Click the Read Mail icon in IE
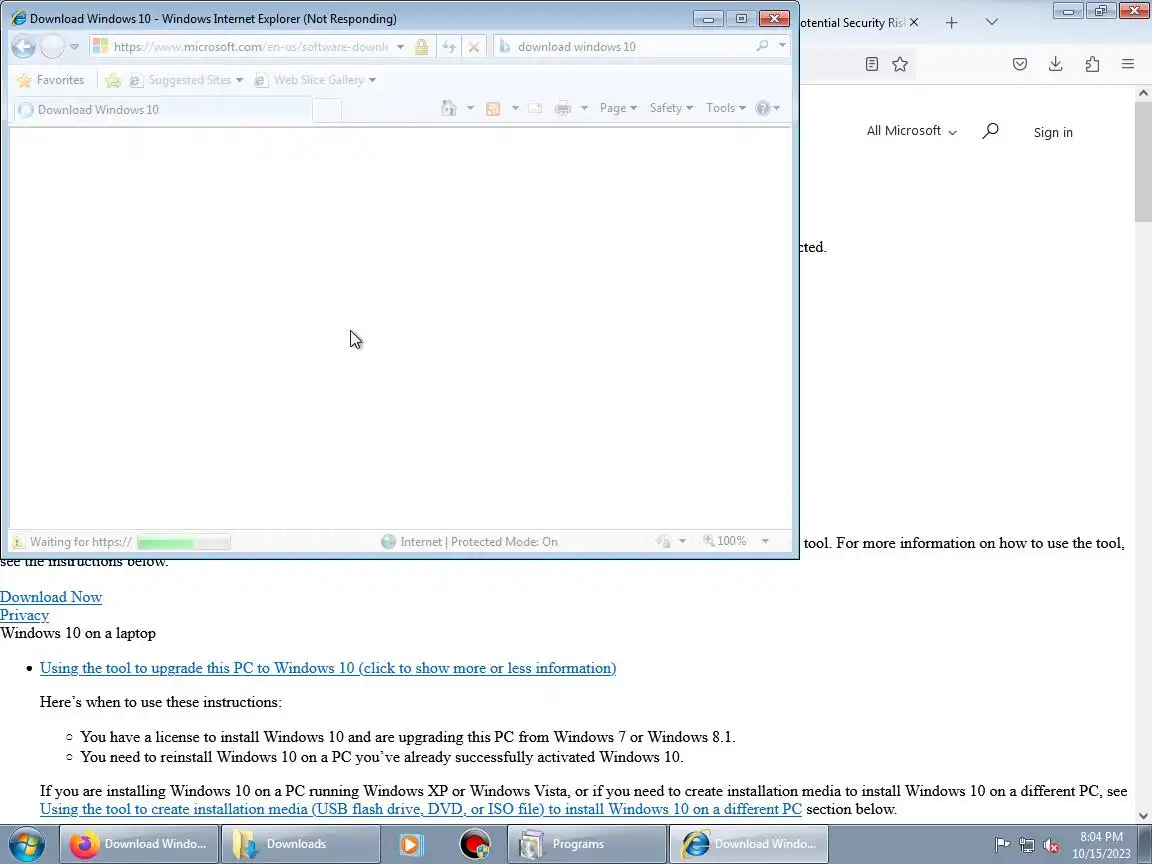Image resolution: width=1152 pixels, height=864 pixels. click(x=535, y=108)
